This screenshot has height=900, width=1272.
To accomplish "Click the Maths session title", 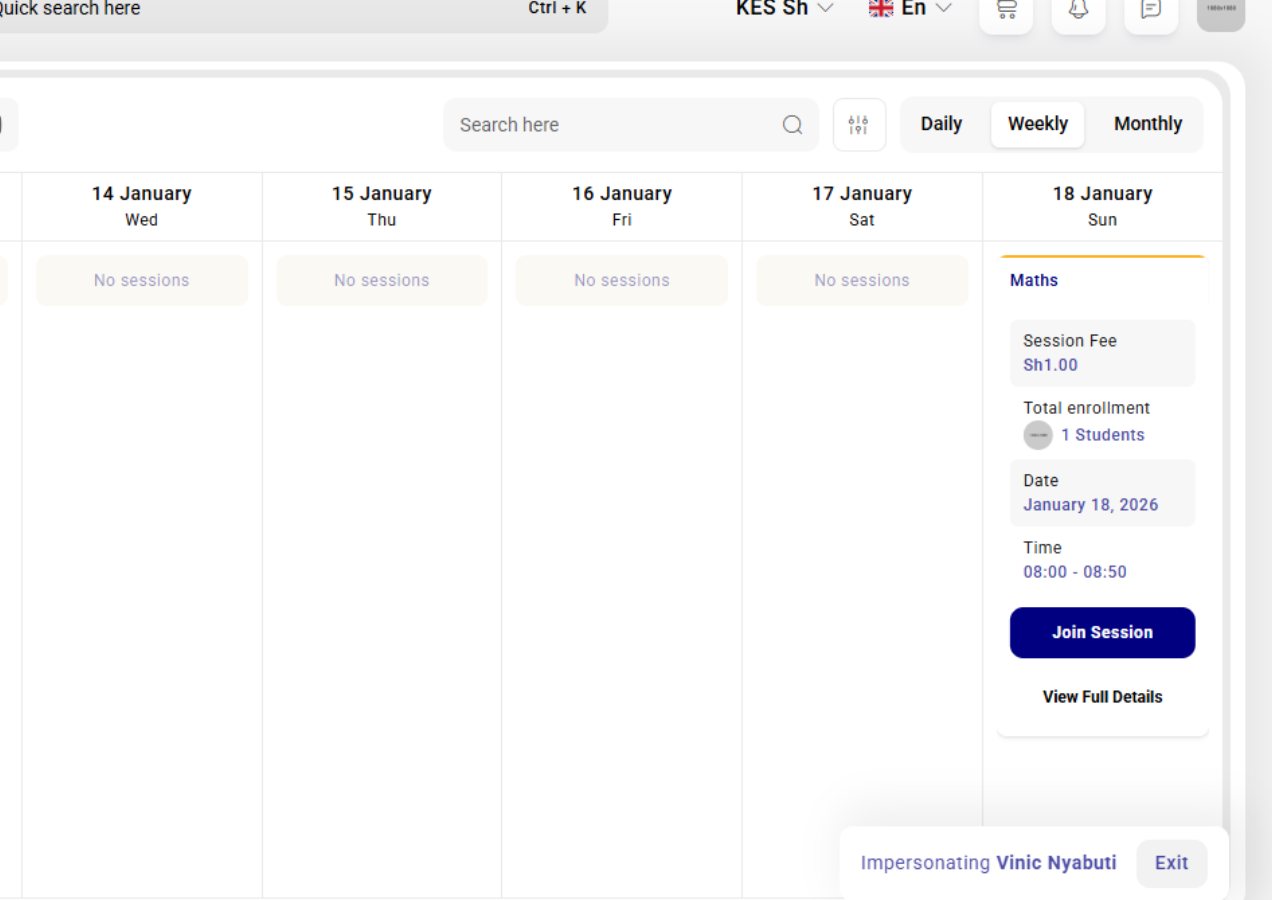I will 1034,281.
